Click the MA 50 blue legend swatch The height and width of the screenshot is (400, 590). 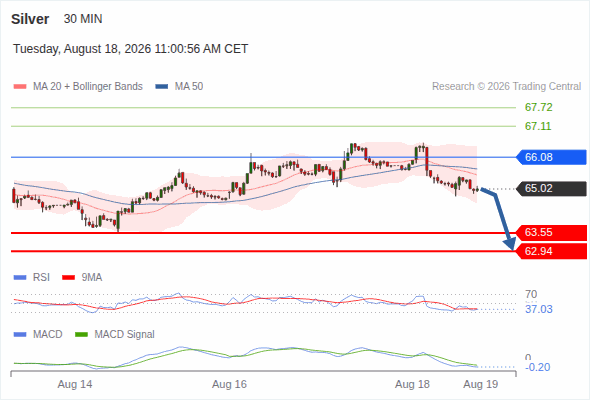tap(162, 87)
